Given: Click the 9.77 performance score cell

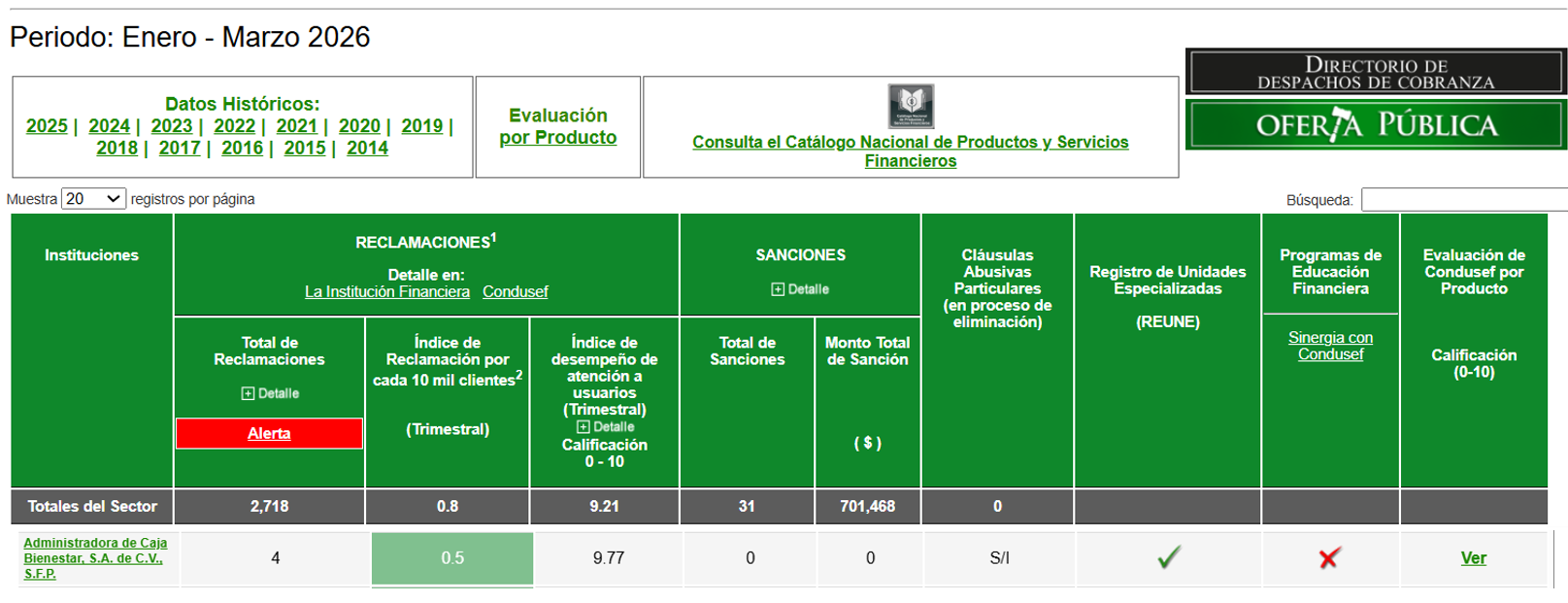Looking at the screenshot, I should point(609,558).
